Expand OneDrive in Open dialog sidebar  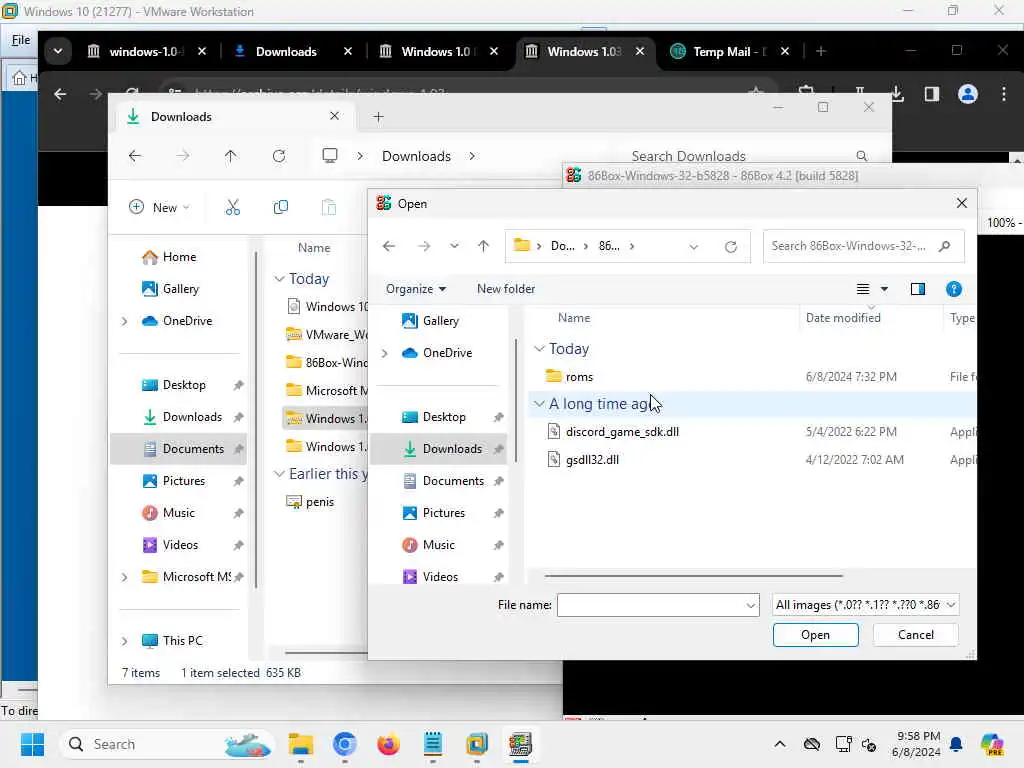pyautogui.click(x=385, y=353)
